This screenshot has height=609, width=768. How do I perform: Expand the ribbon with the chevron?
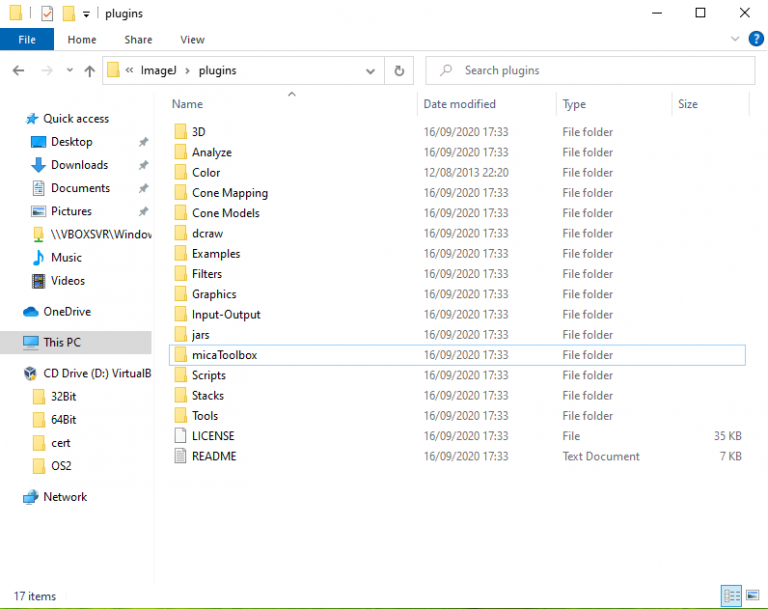click(736, 40)
